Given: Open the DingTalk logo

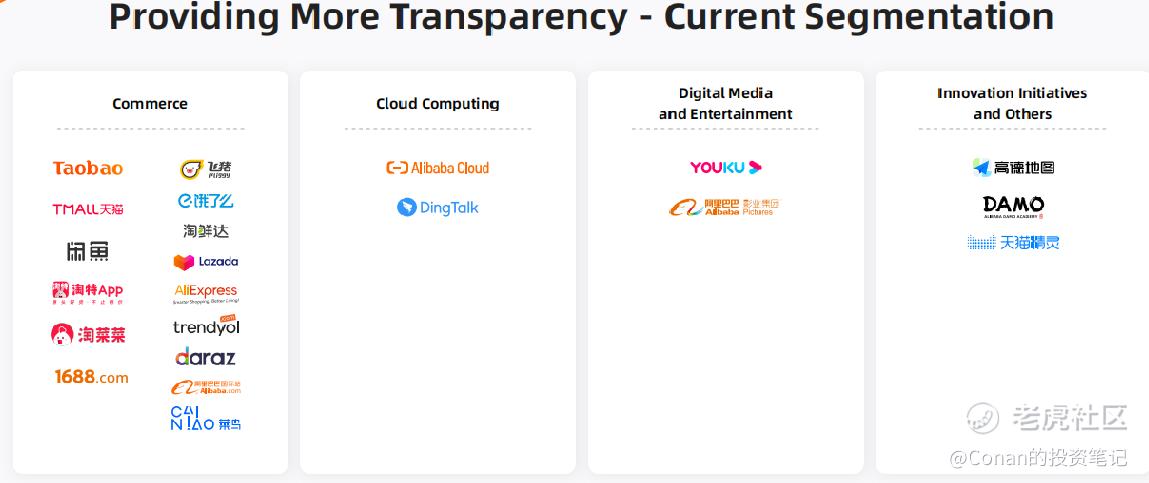Looking at the screenshot, I should [x=438, y=208].
